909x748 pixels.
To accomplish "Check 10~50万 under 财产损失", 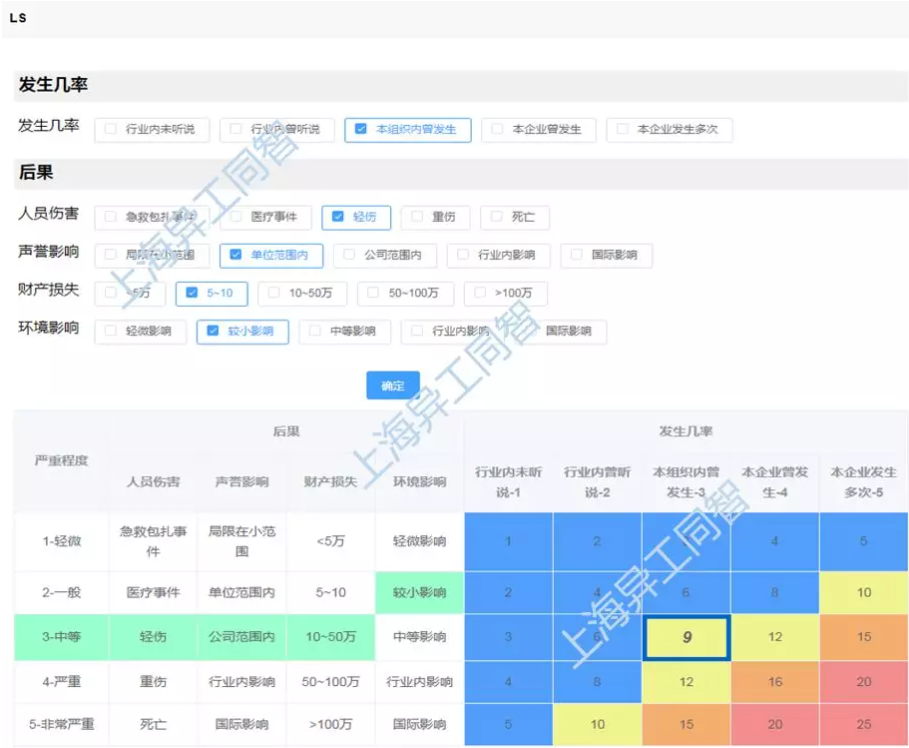I will (274, 294).
